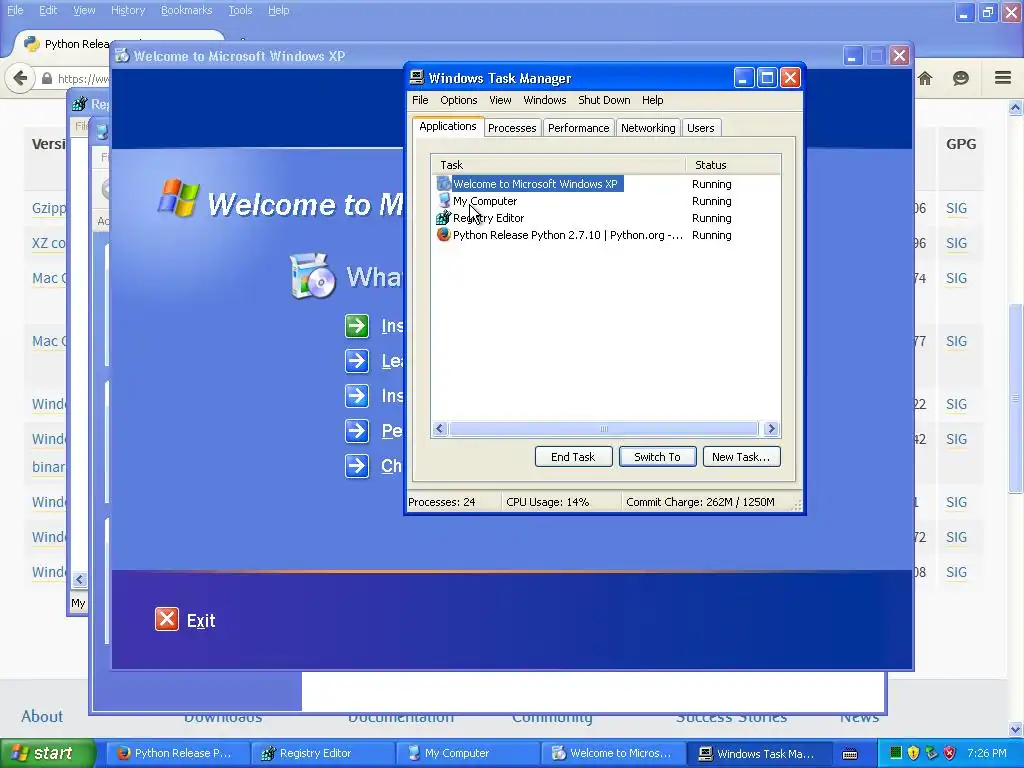
Task: Click the Python tab favicon in Firefox
Action: [x=31, y=44]
